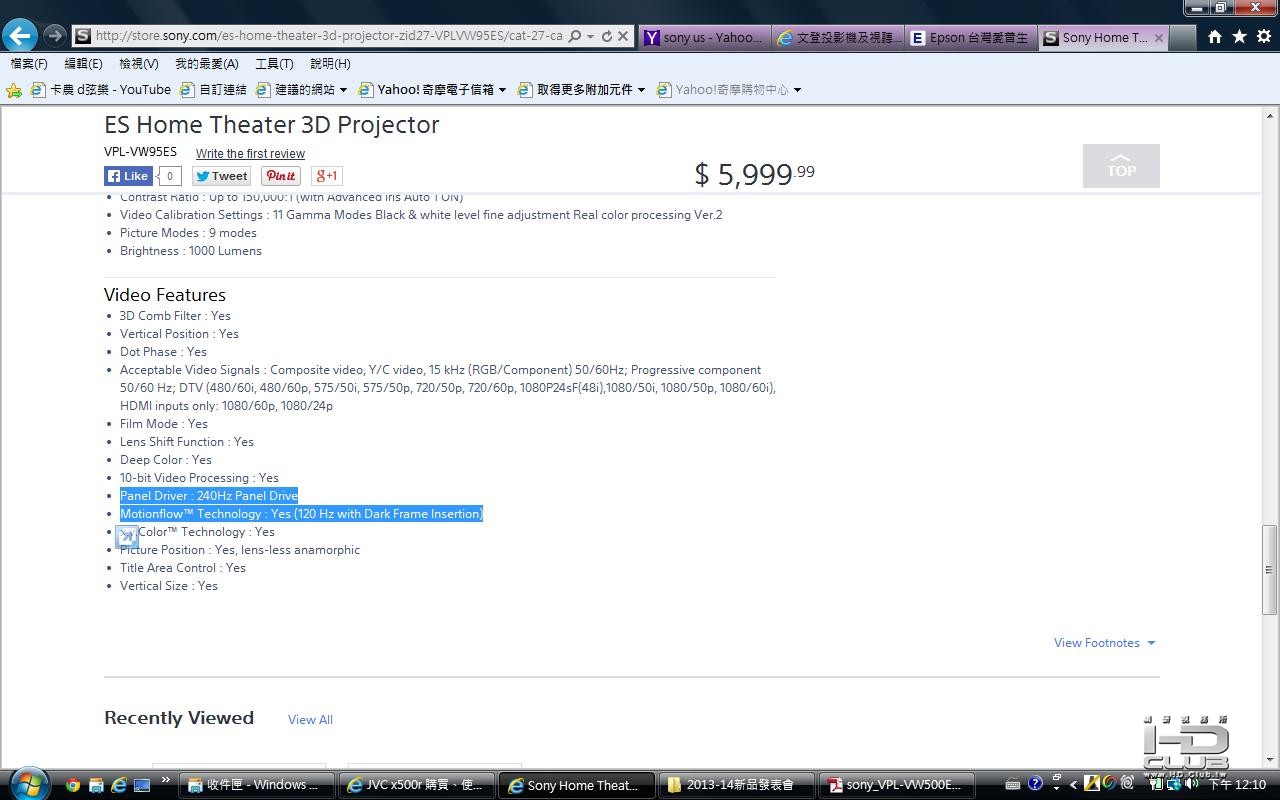Open 2013-14新品發表會 folder in taskbar

tap(738, 785)
